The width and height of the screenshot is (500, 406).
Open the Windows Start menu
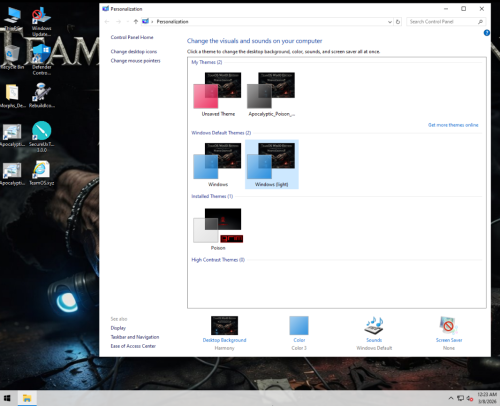(x=7, y=398)
